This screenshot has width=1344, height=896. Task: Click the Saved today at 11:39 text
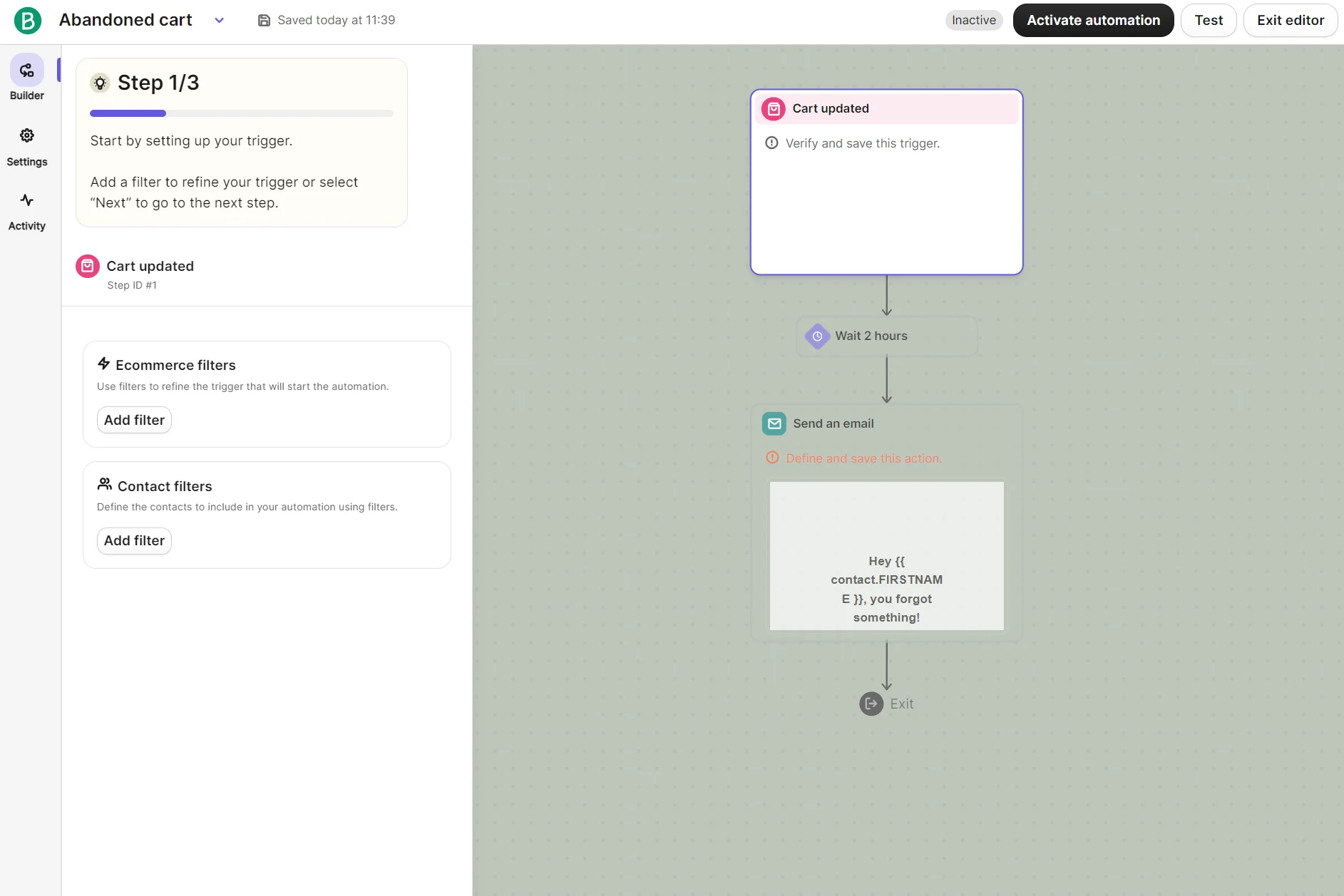(x=336, y=21)
